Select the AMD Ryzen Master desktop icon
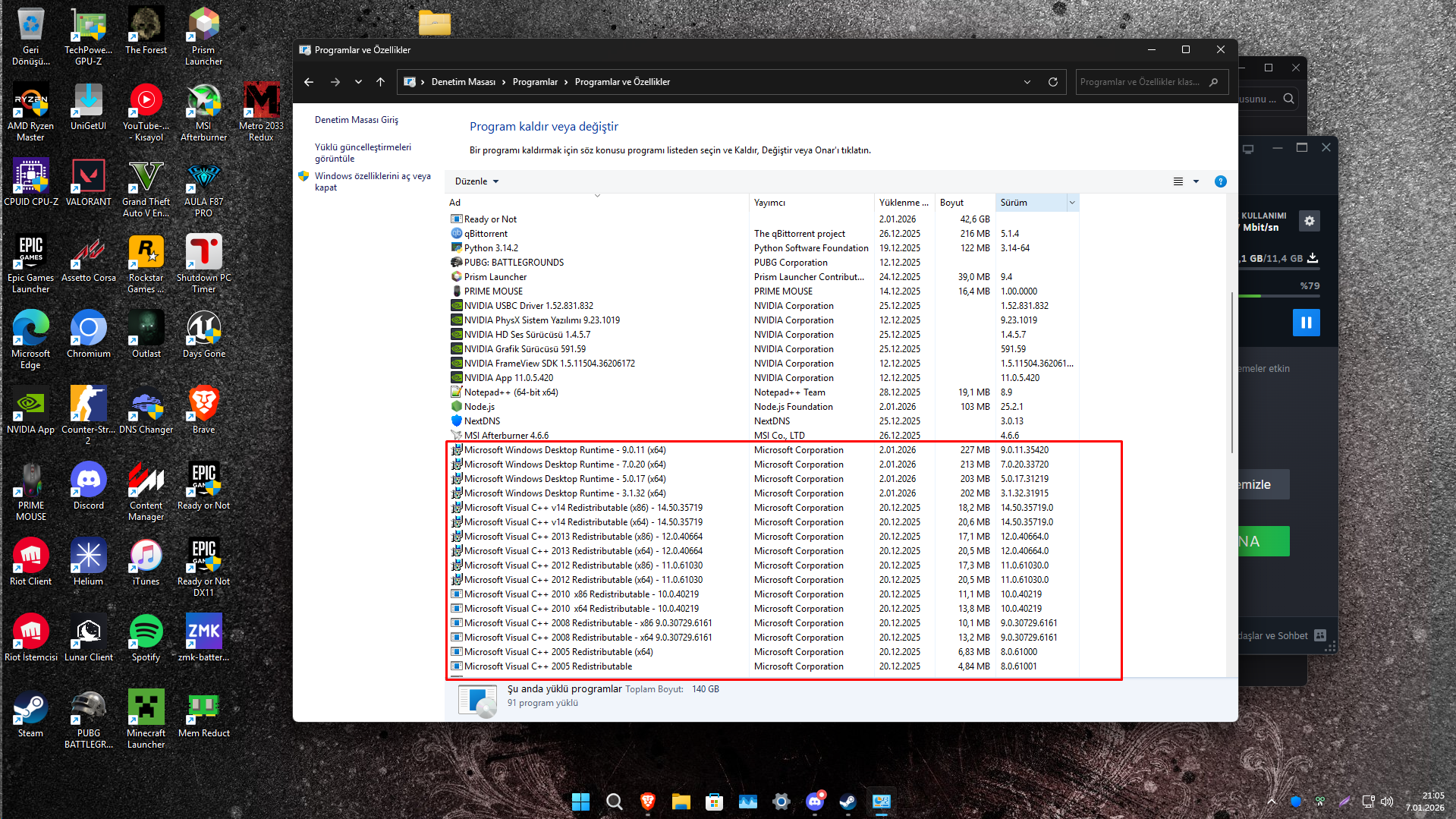1456x819 pixels. click(x=31, y=112)
